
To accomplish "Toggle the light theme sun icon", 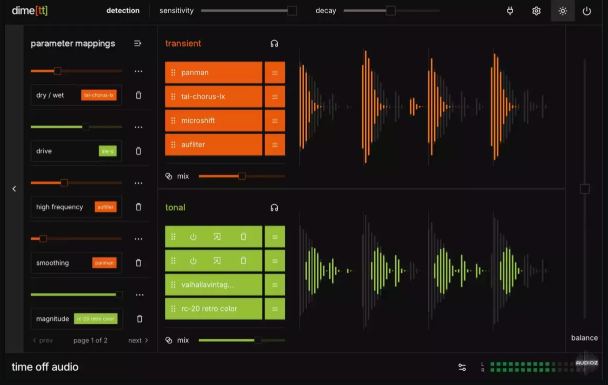I will click(563, 11).
